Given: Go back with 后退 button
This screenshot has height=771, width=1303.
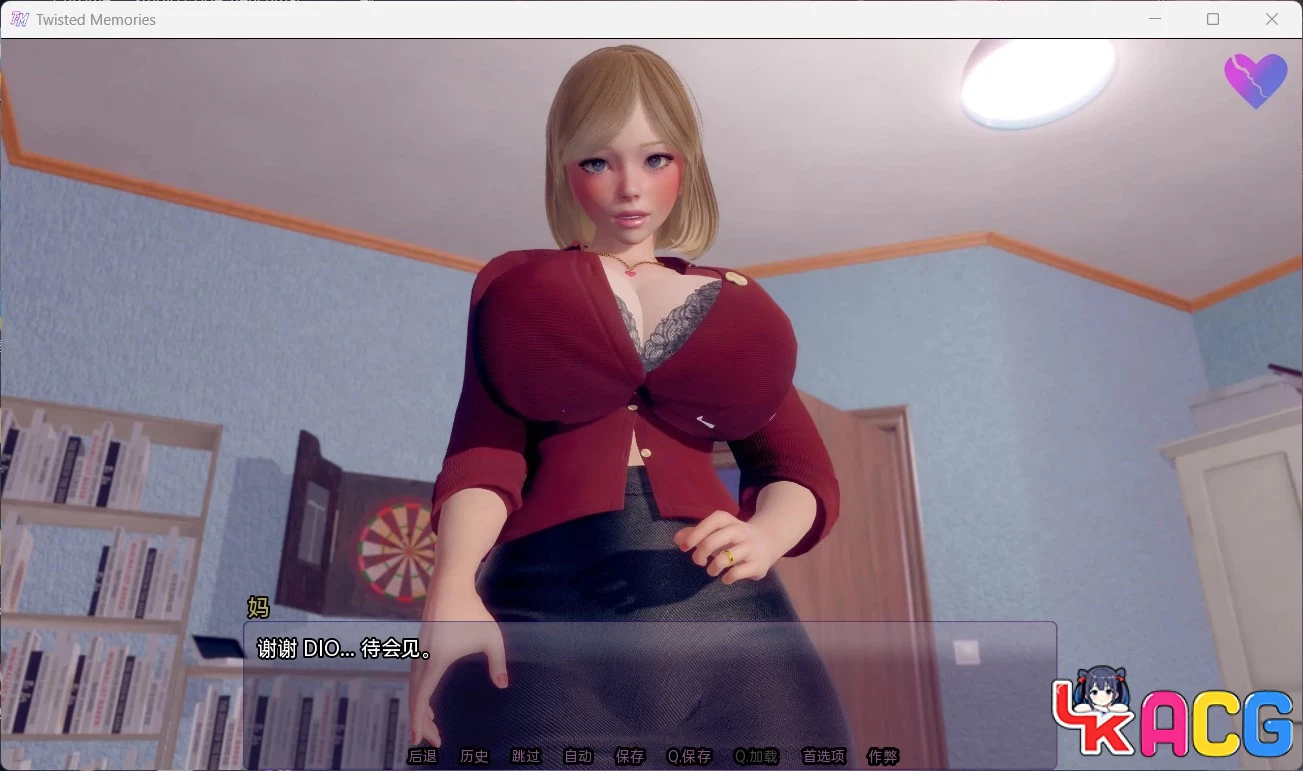Looking at the screenshot, I should coord(422,756).
